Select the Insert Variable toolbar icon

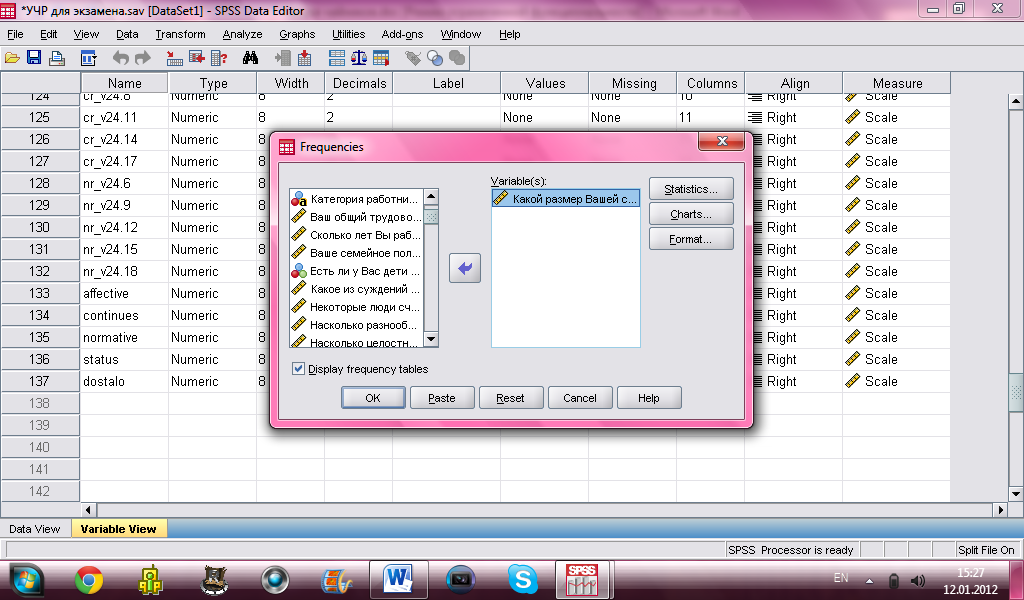pyautogui.click(x=304, y=58)
